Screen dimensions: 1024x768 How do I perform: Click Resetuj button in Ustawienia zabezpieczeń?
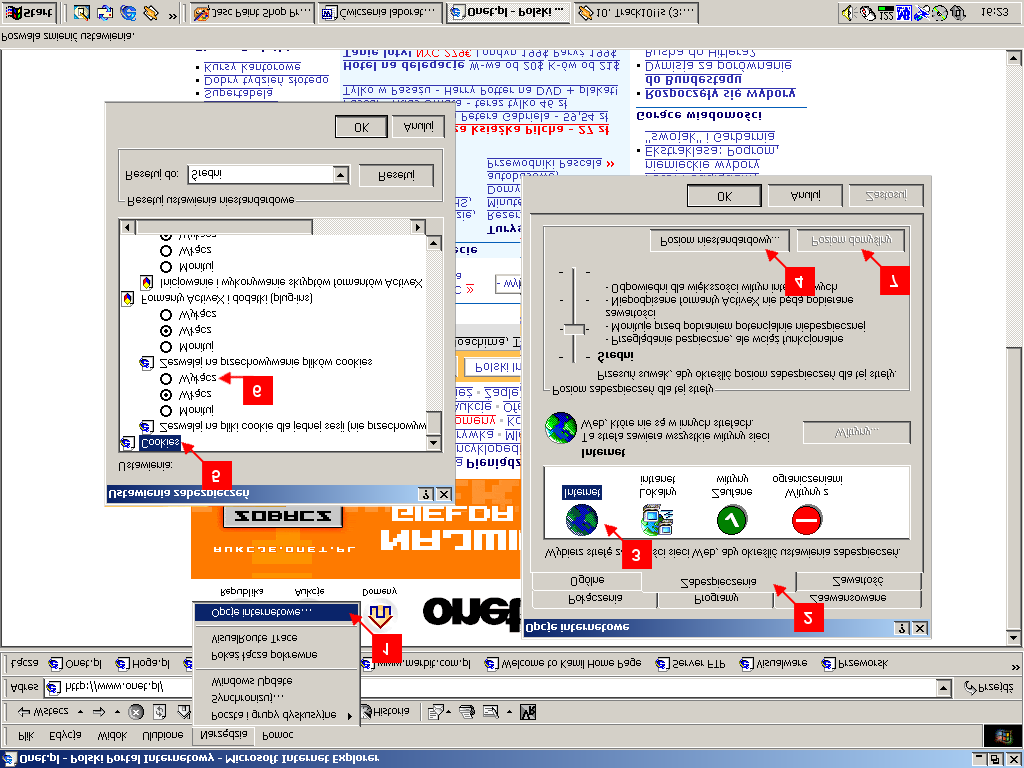pyautogui.click(x=396, y=175)
